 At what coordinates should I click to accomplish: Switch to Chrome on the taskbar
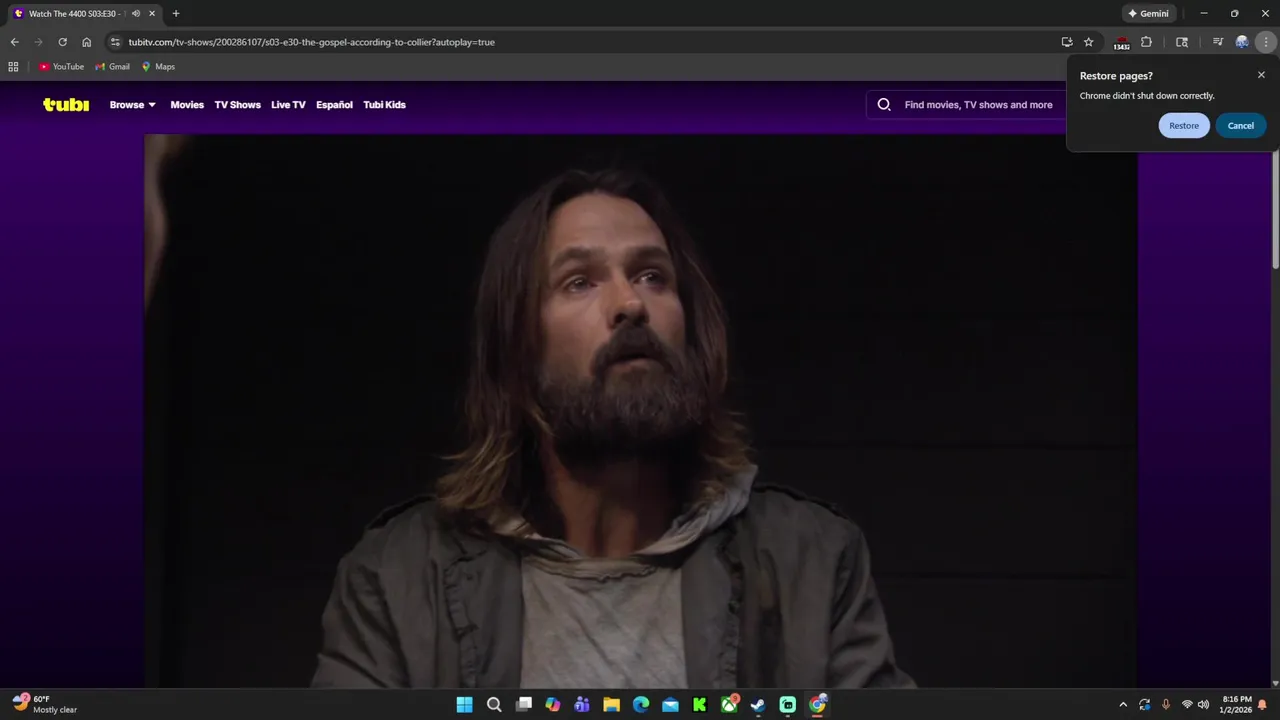(x=818, y=705)
